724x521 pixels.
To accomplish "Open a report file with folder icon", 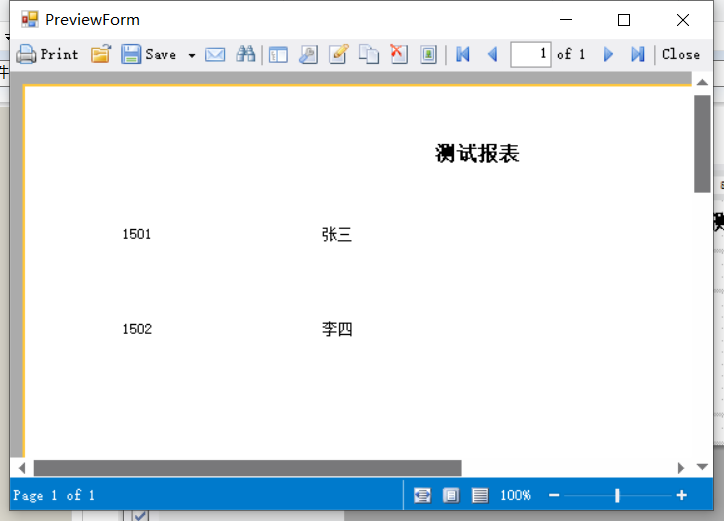I will coord(100,54).
